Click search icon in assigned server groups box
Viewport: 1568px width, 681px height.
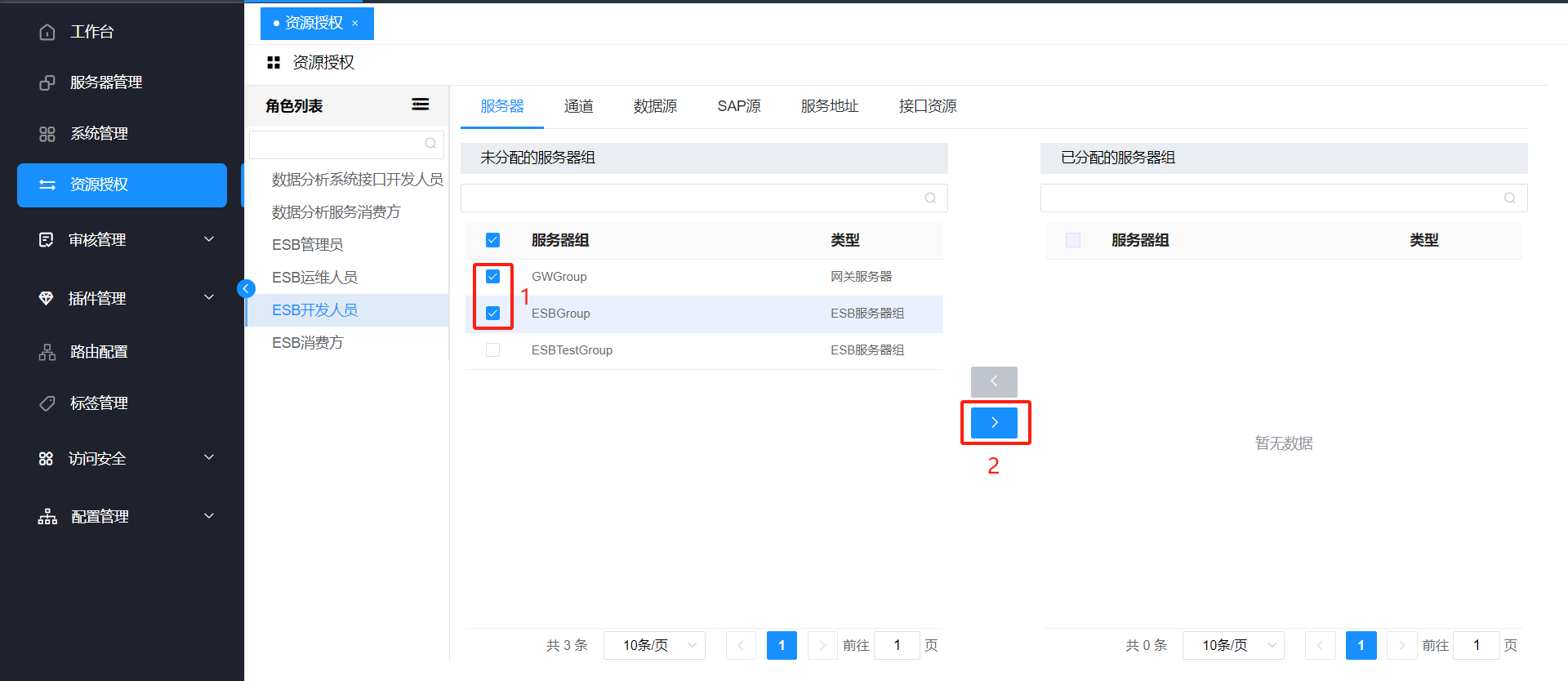[x=1510, y=198]
